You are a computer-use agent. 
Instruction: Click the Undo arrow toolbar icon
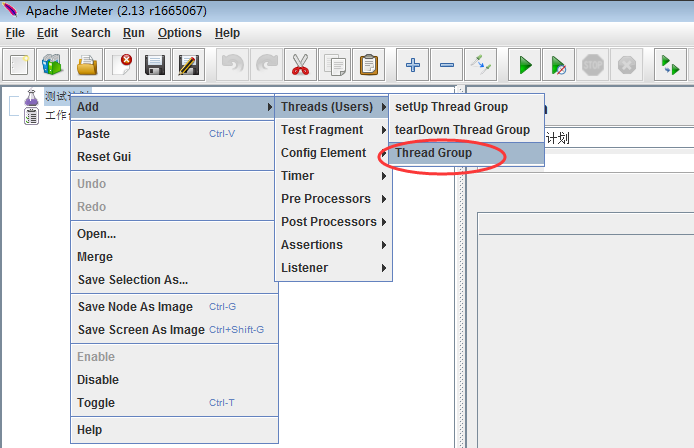233,65
